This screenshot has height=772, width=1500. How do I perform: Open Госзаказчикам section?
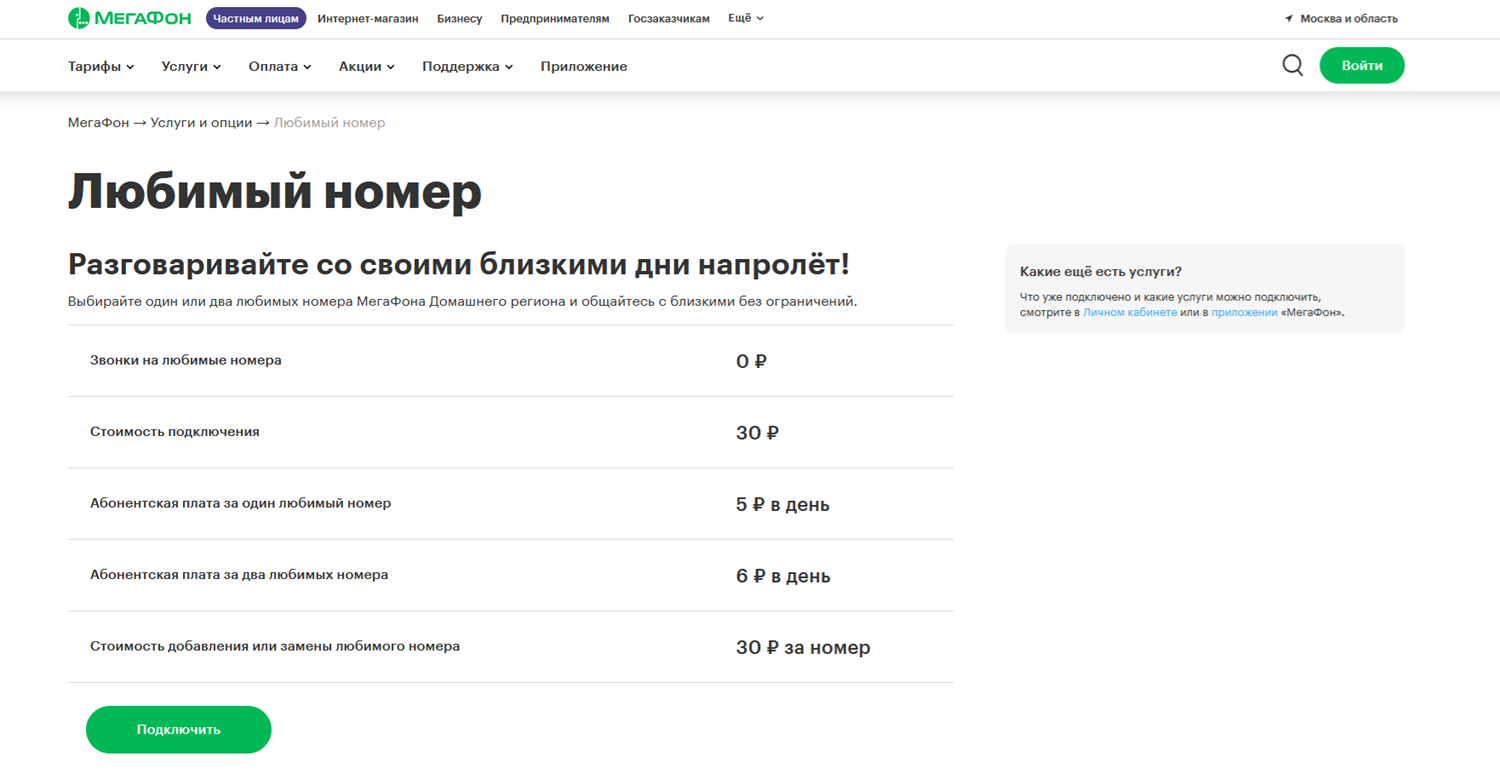coord(669,19)
